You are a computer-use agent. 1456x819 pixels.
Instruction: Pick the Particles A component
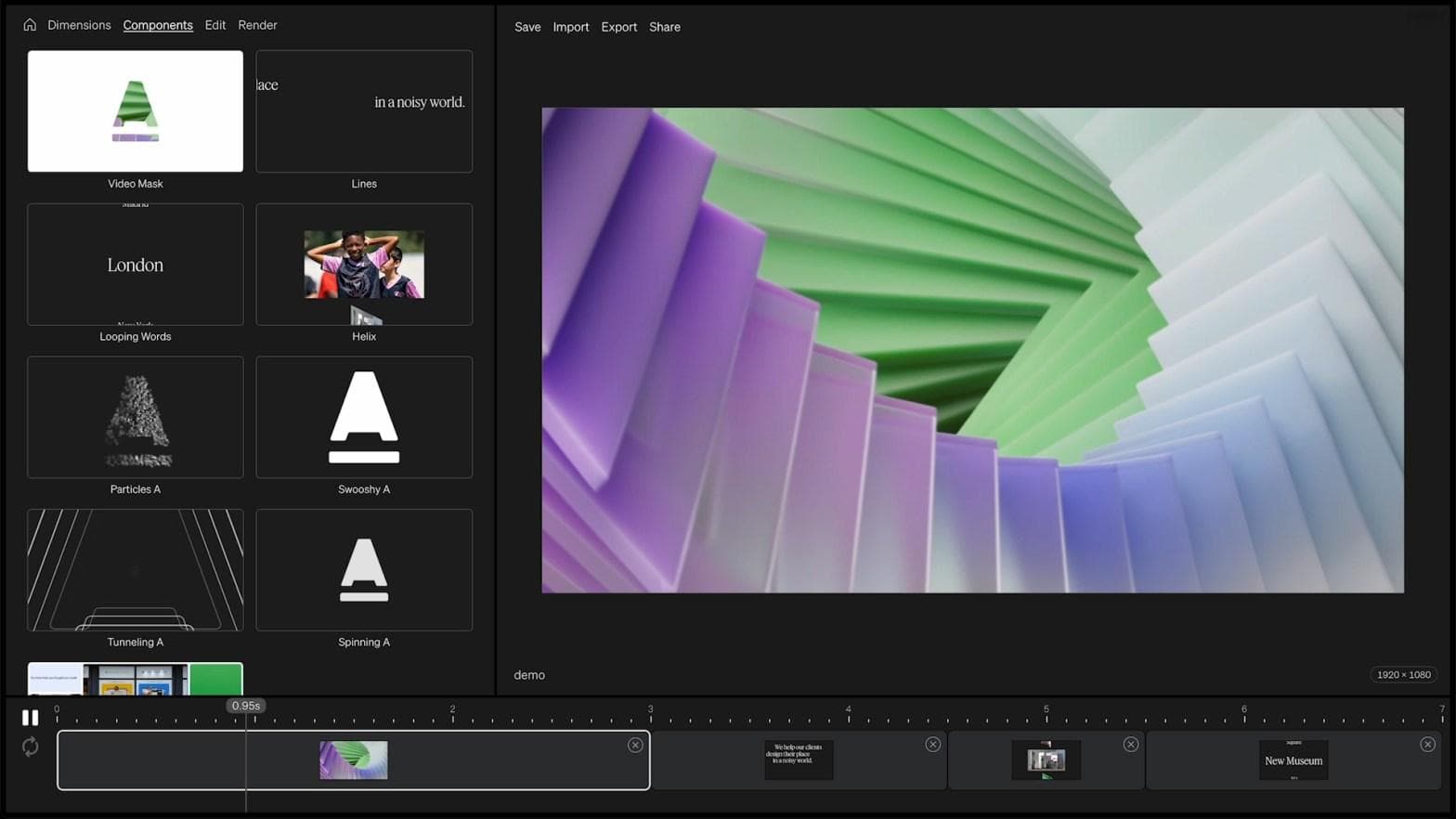click(x=136, y=417)
